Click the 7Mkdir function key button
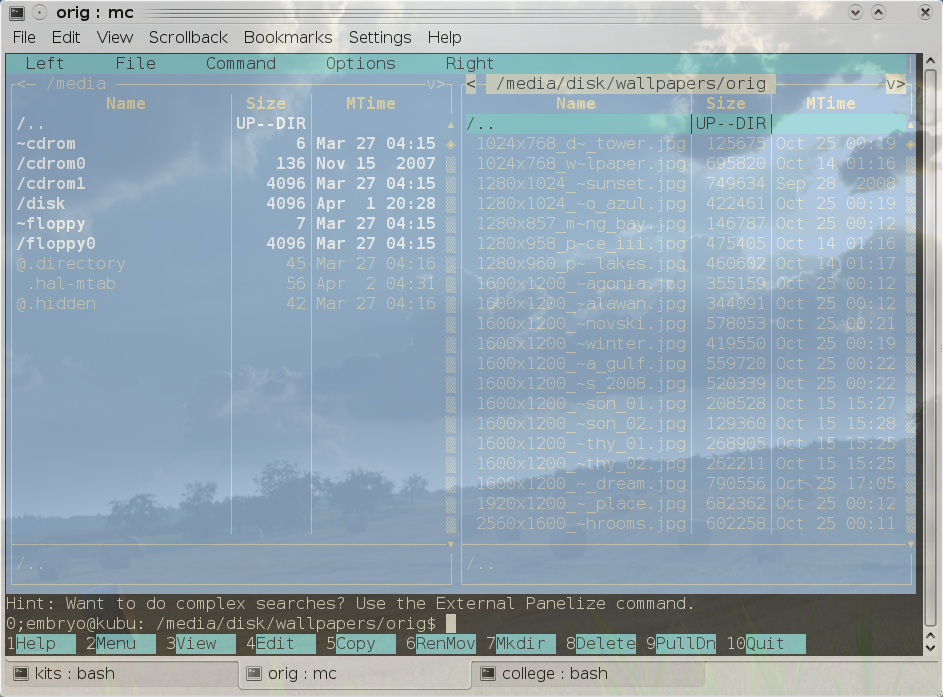943x697 pixels. [x=520, y=643]
